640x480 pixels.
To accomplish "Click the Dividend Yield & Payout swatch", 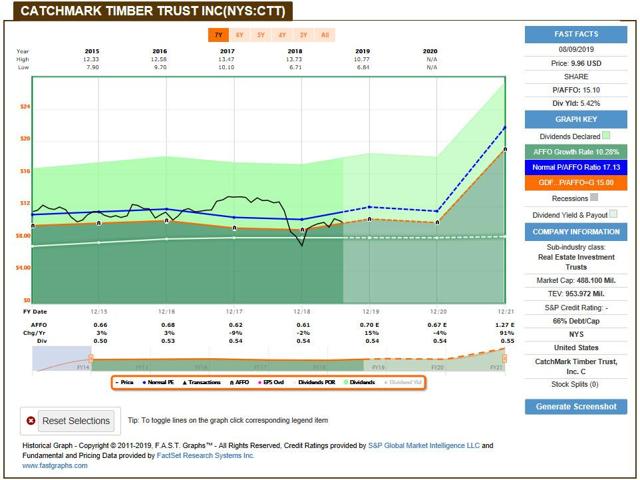I will point(613,214).
